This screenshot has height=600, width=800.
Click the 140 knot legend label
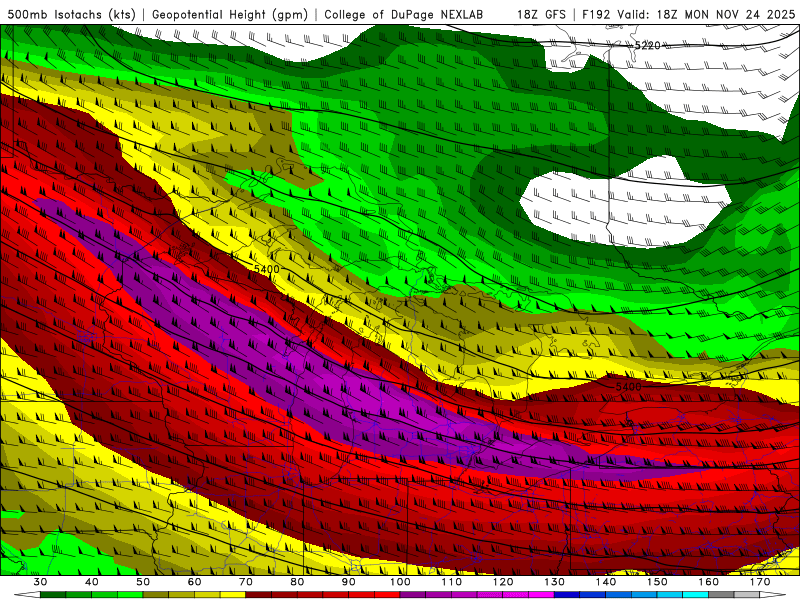(x=606, y=582)
